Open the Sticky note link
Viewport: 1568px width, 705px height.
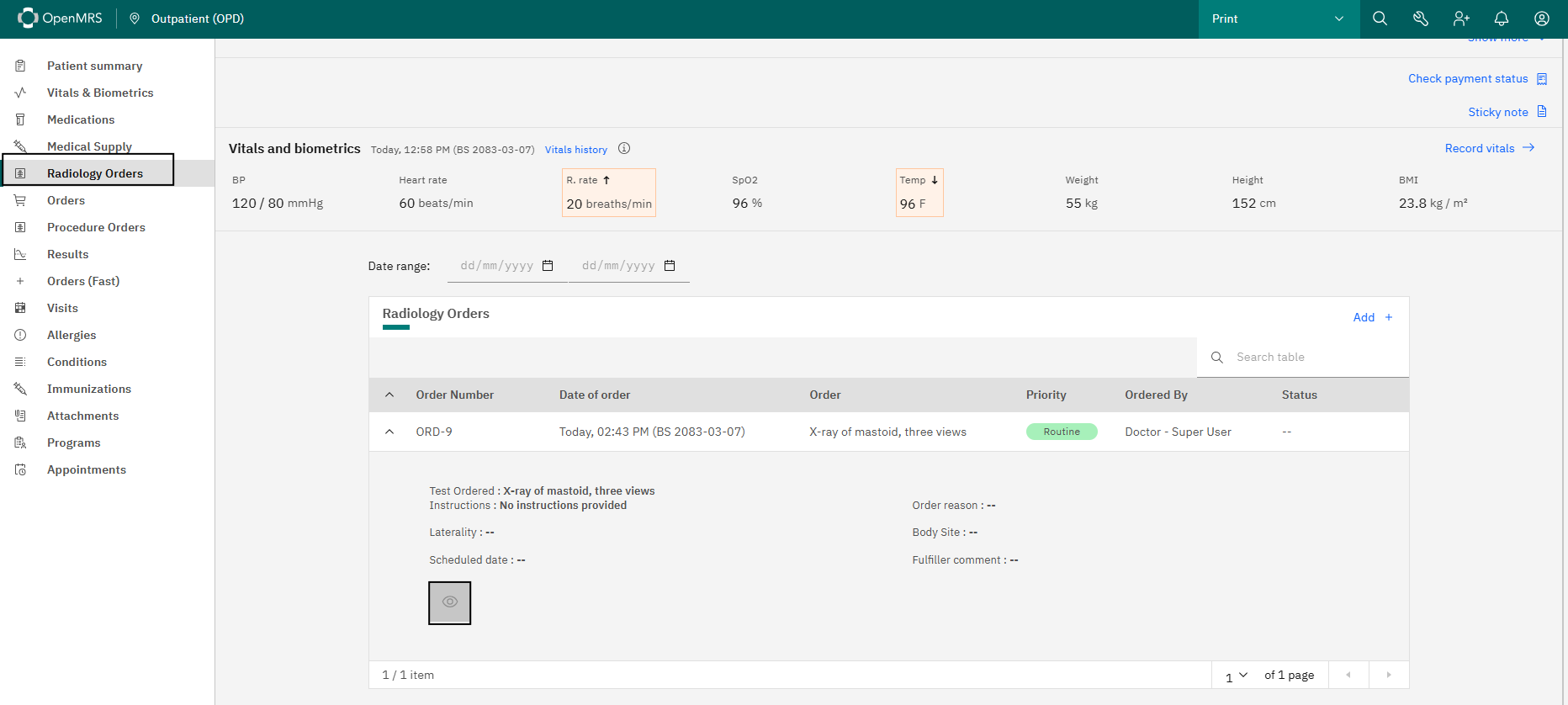[1507, 112]
